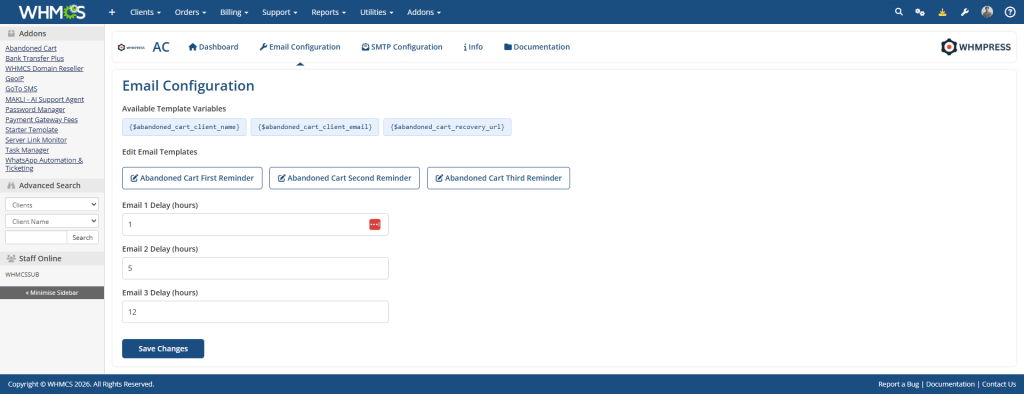Click {$abandoned_cart_client_email} variable tag
Screen dimensions: 1024x394
315,127
